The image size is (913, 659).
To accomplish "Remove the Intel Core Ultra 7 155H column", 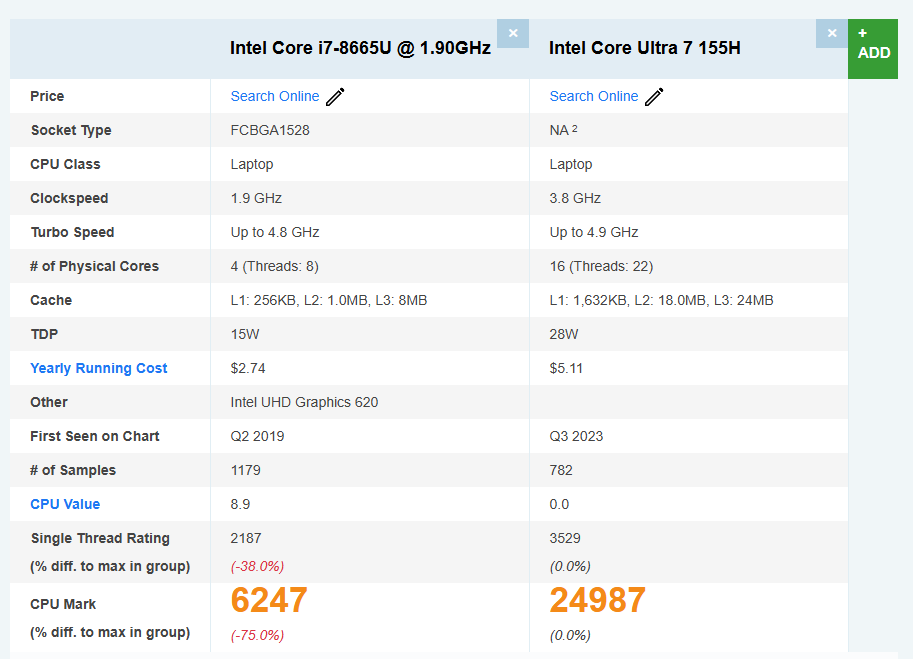I will click(832, 33).
